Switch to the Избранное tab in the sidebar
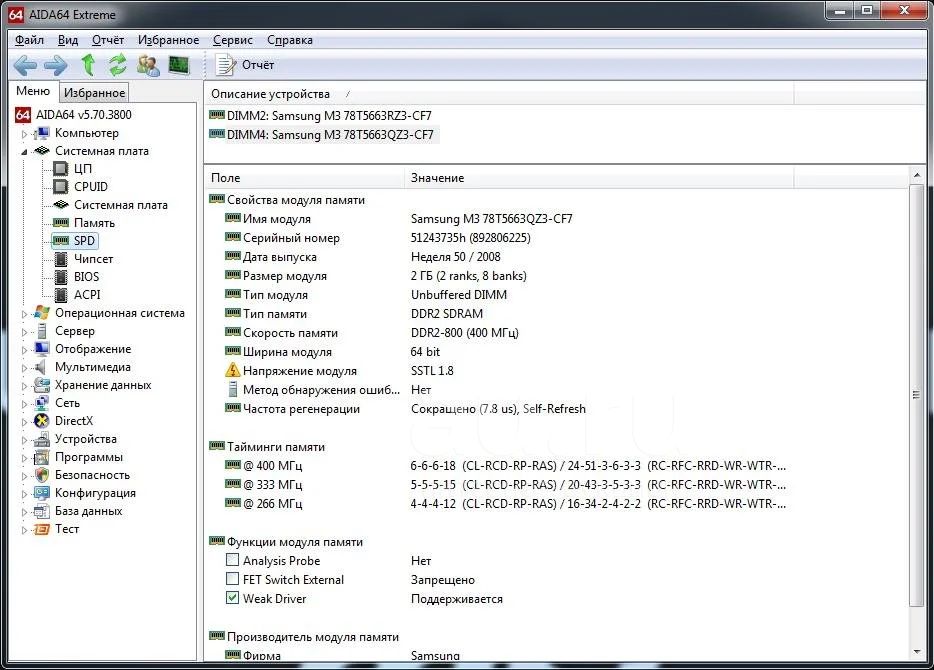 (x=95, y=92)
